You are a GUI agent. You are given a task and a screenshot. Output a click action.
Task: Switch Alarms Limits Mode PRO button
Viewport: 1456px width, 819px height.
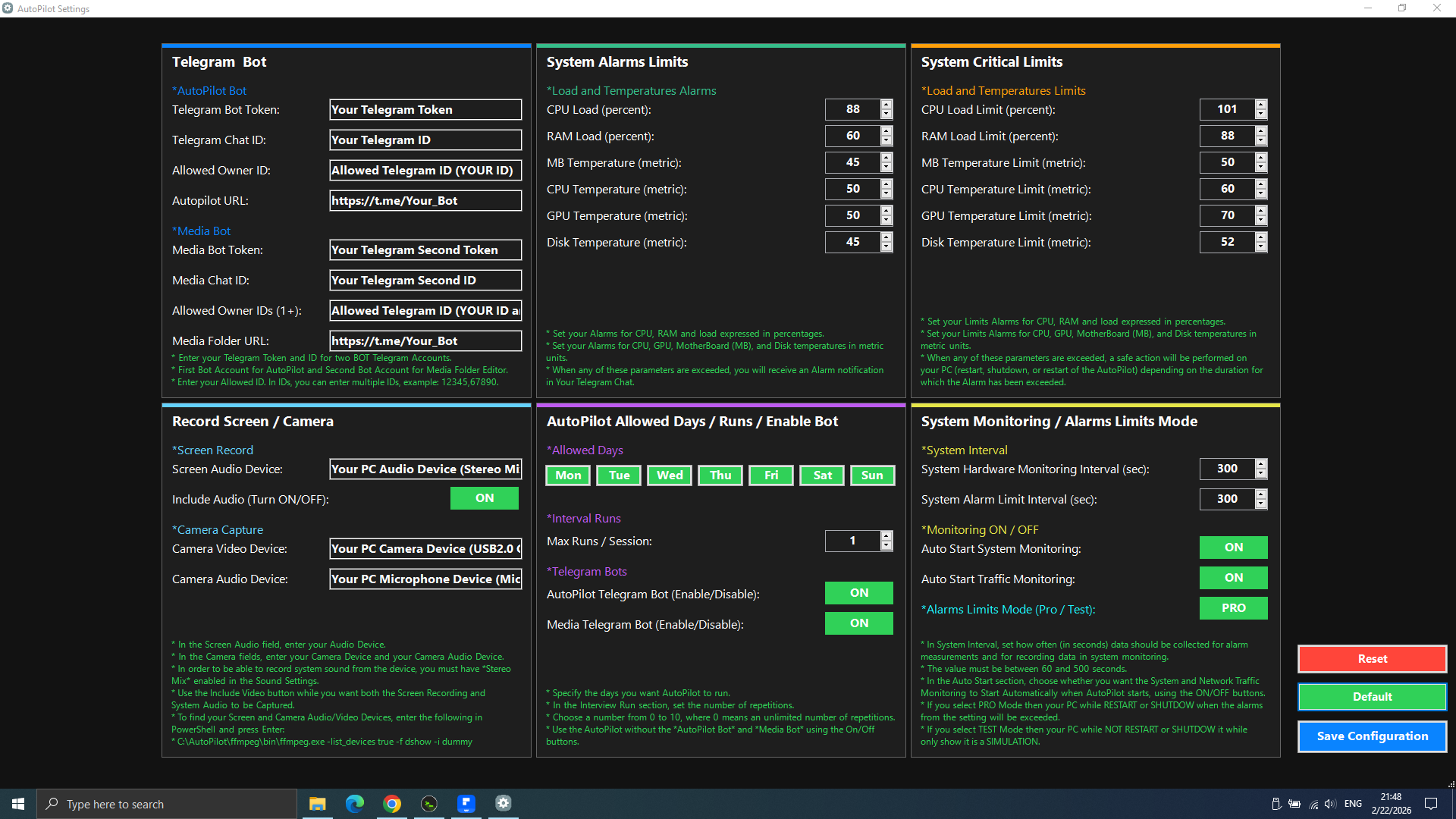[x=1233, y=608]
